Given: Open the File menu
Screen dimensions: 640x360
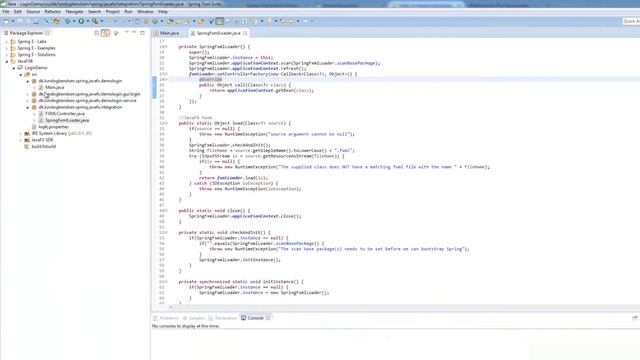Looking at the screenshot, I should [6, 12].
